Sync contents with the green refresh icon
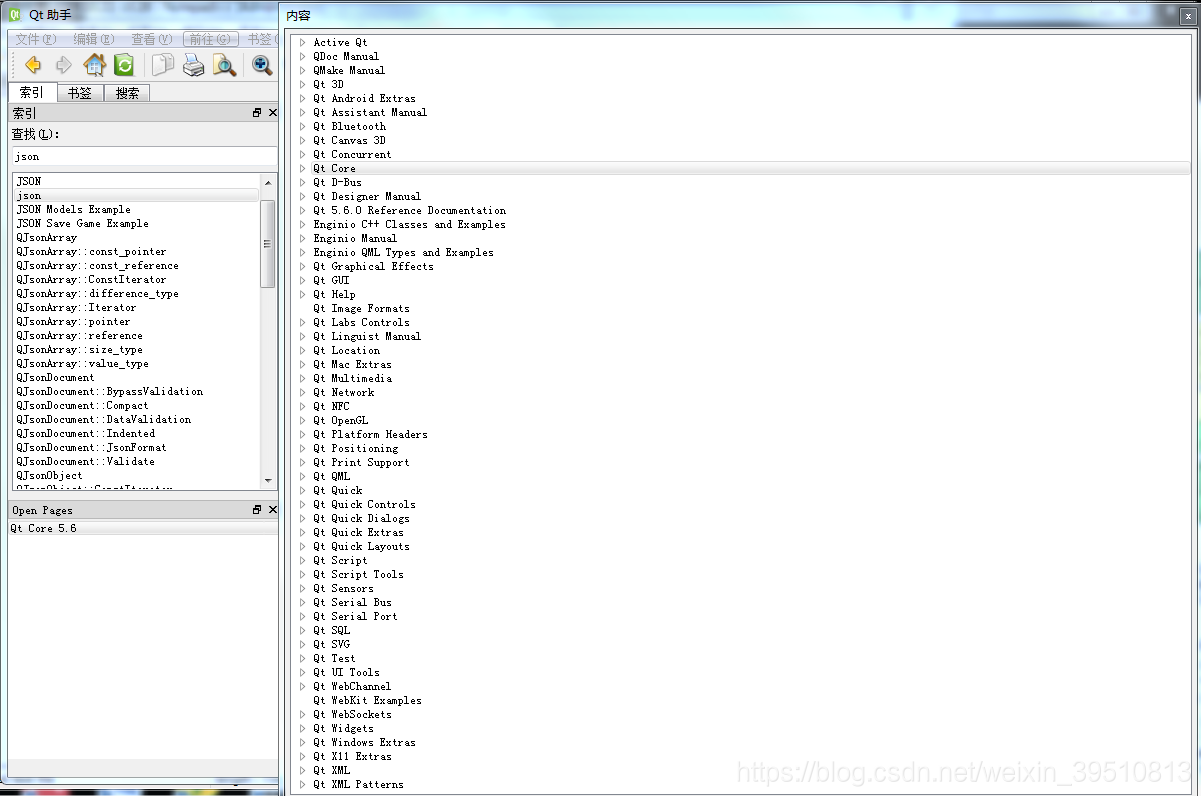This screenshot has width=1201, height=796. click(124, 65)
